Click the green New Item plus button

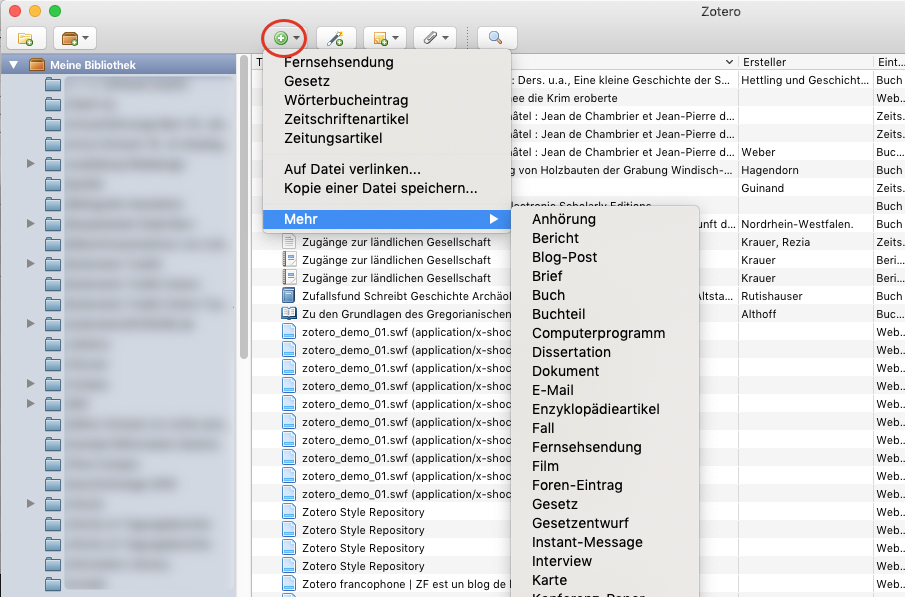click(282, 38)
